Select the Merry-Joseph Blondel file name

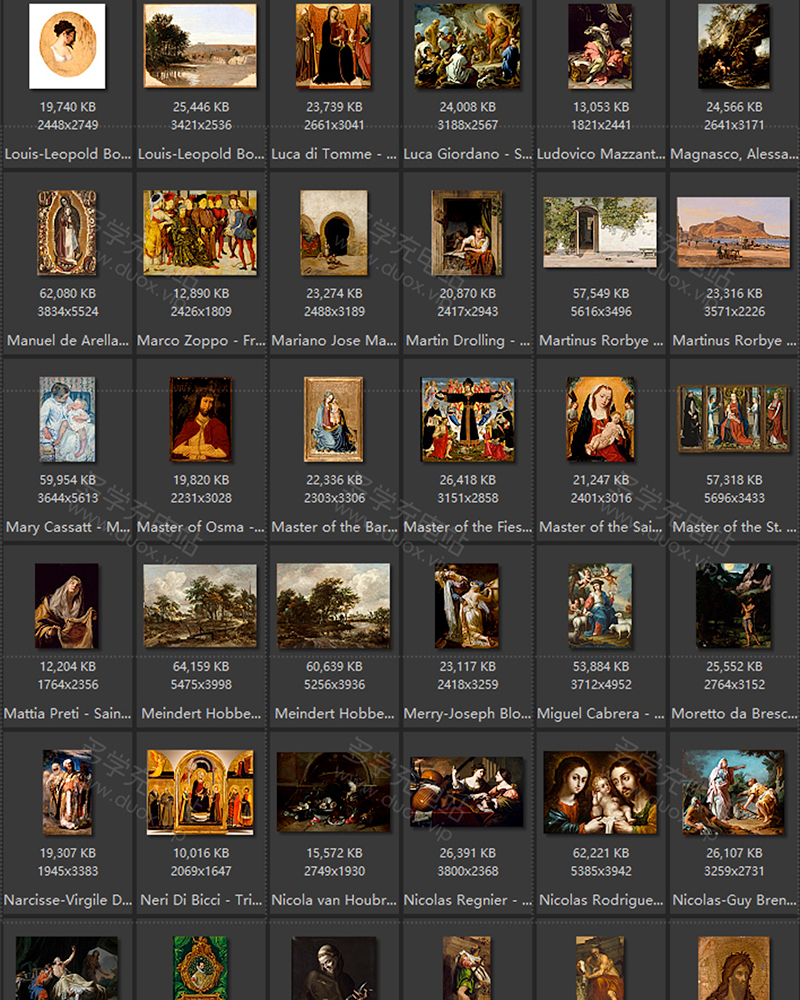(x=467, y=714)
